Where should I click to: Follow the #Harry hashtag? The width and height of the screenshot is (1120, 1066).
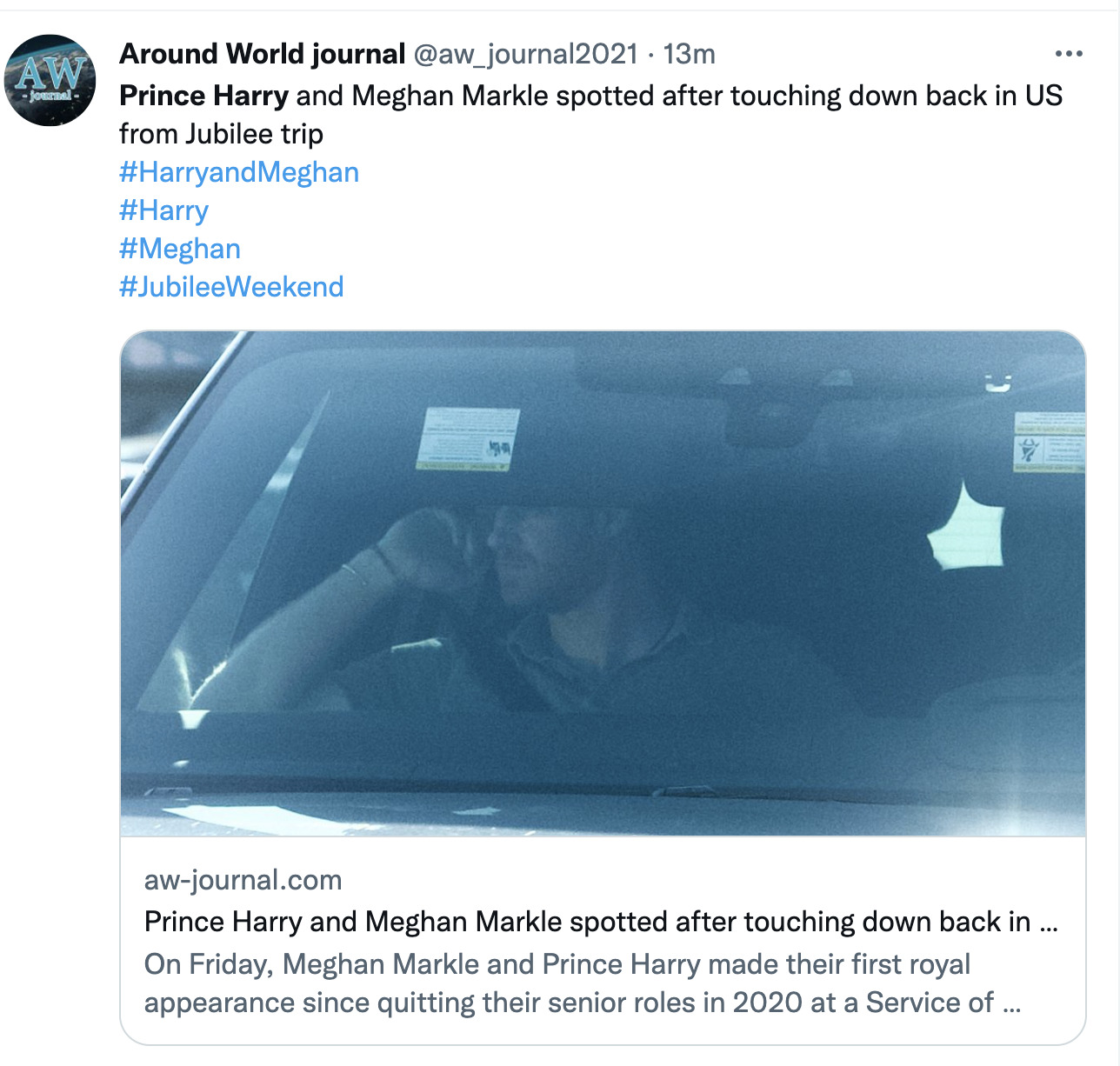[163, 210]
